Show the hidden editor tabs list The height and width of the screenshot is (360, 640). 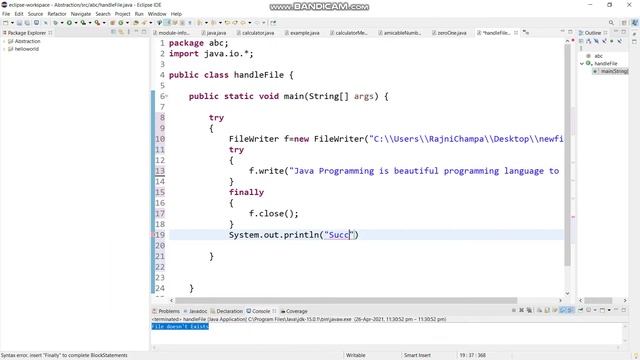526,33
